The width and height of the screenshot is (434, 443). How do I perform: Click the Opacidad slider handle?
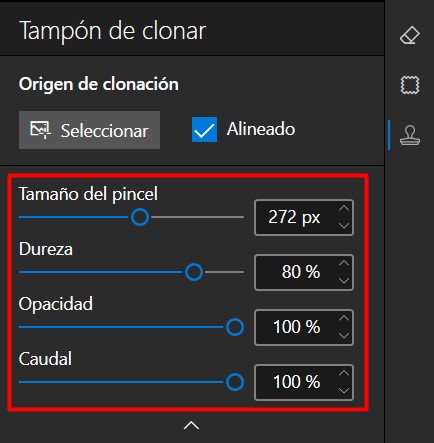[x=235, y=327]
